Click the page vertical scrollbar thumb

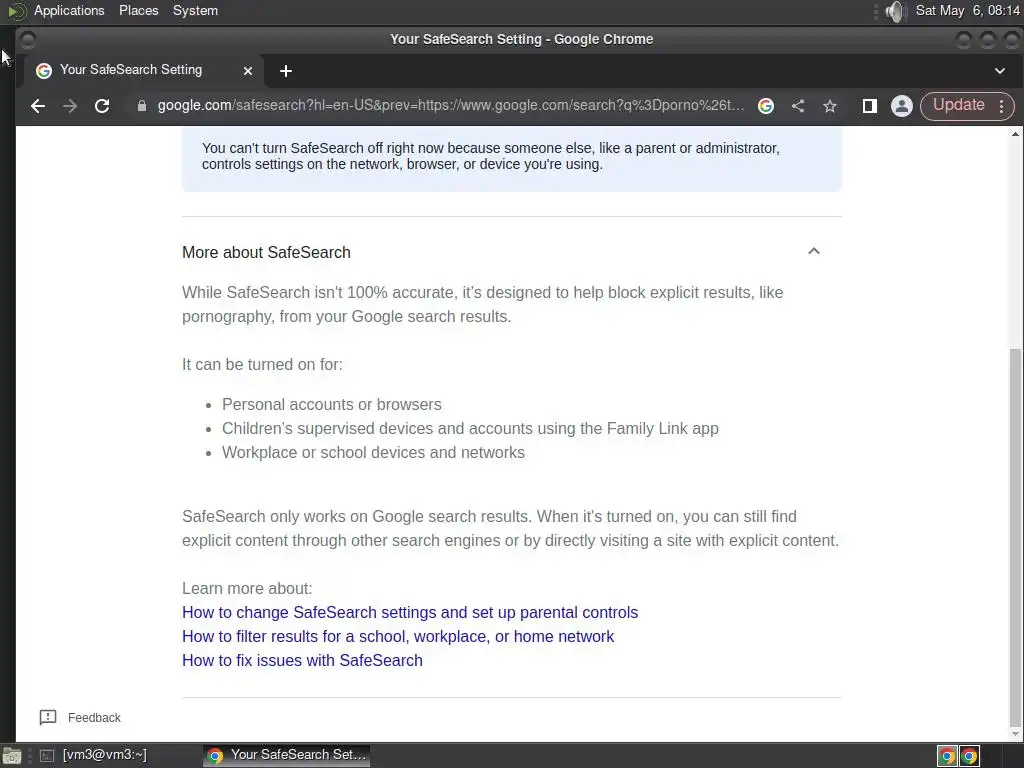pos(1014,537)
